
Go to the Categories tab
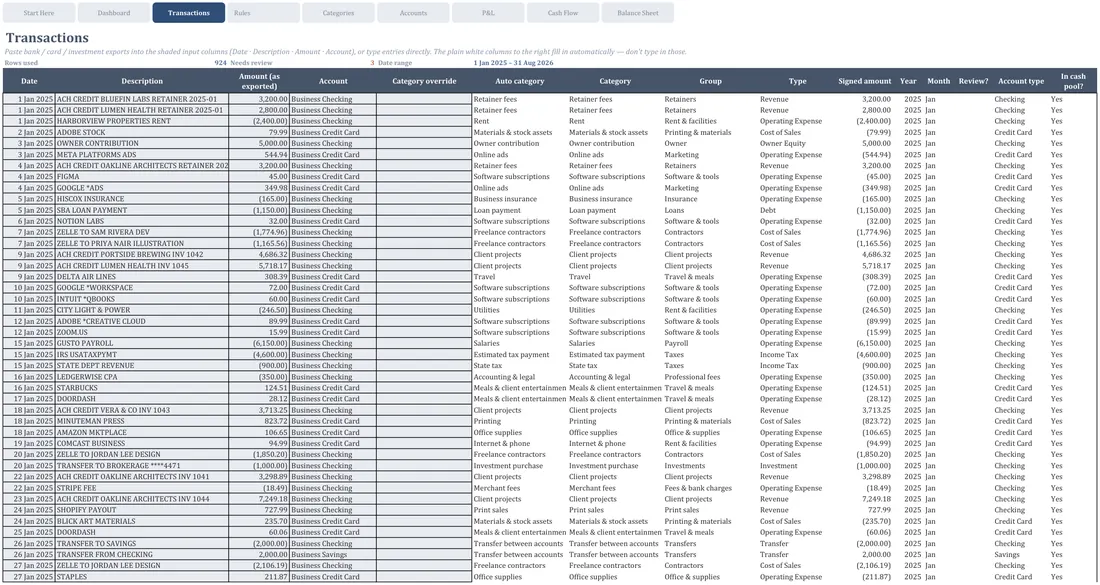click(338, 13)
